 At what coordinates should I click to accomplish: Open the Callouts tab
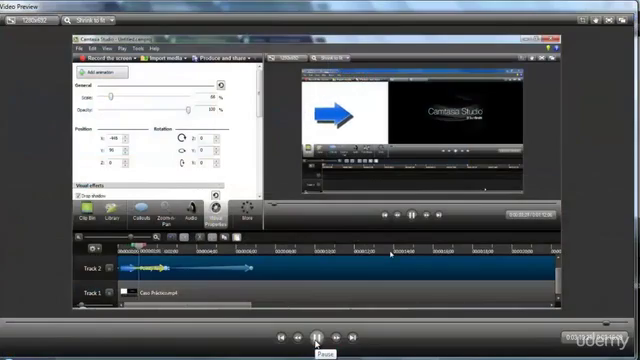(x=141, y=211)
